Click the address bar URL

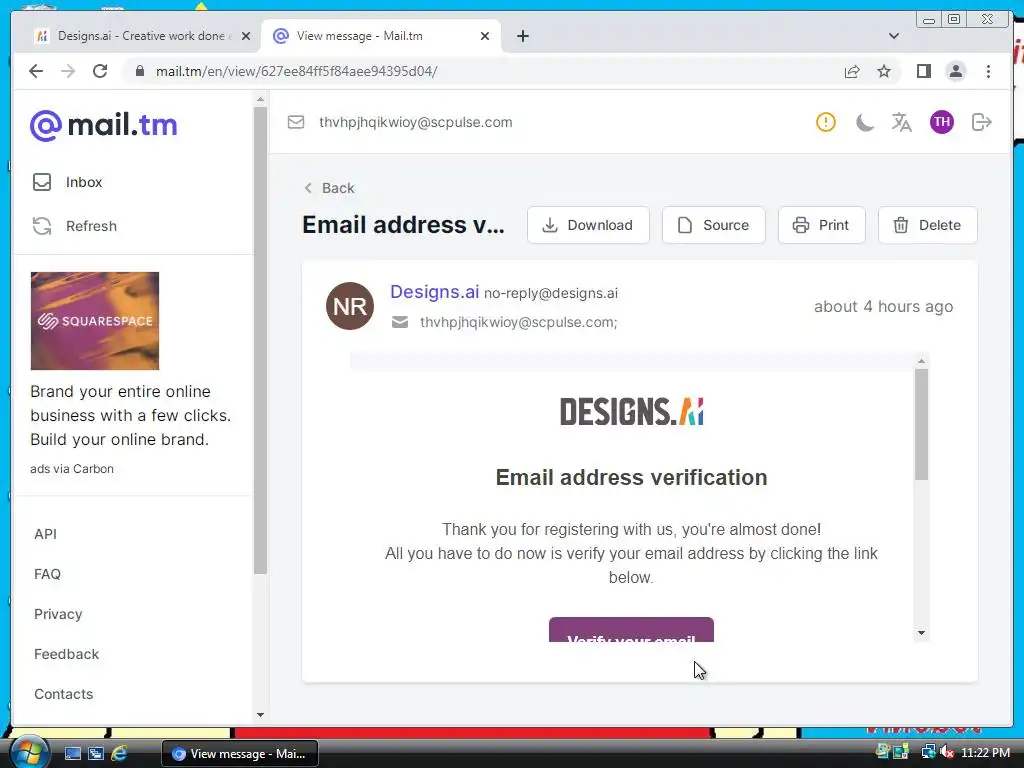(296, 71)
